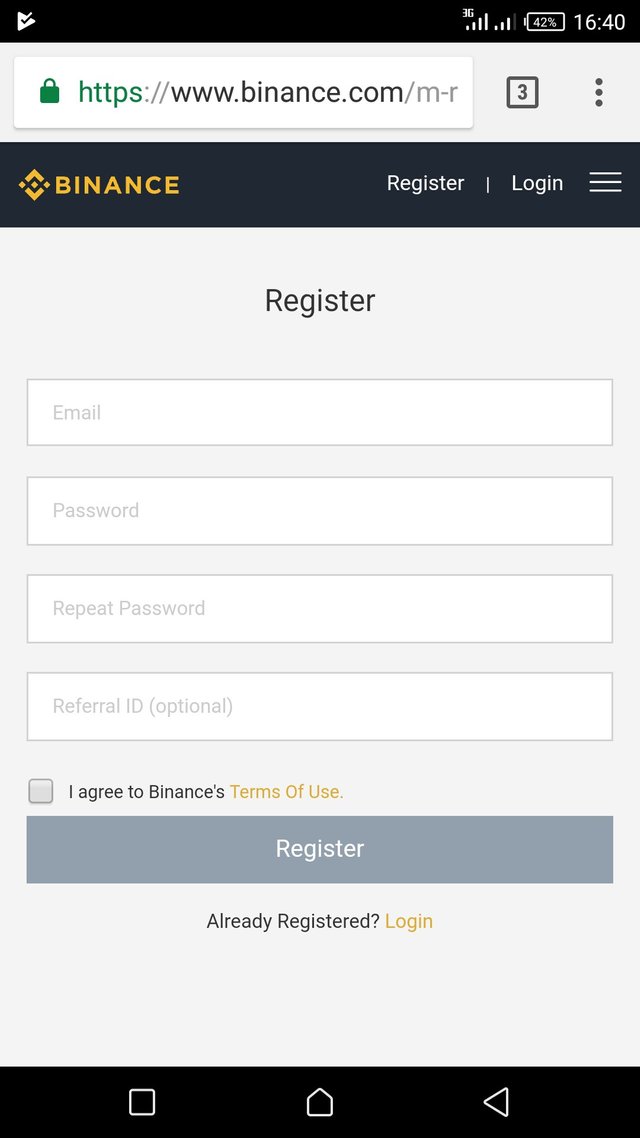
Task: Tap the Binance logo in header
Action: 99,185
